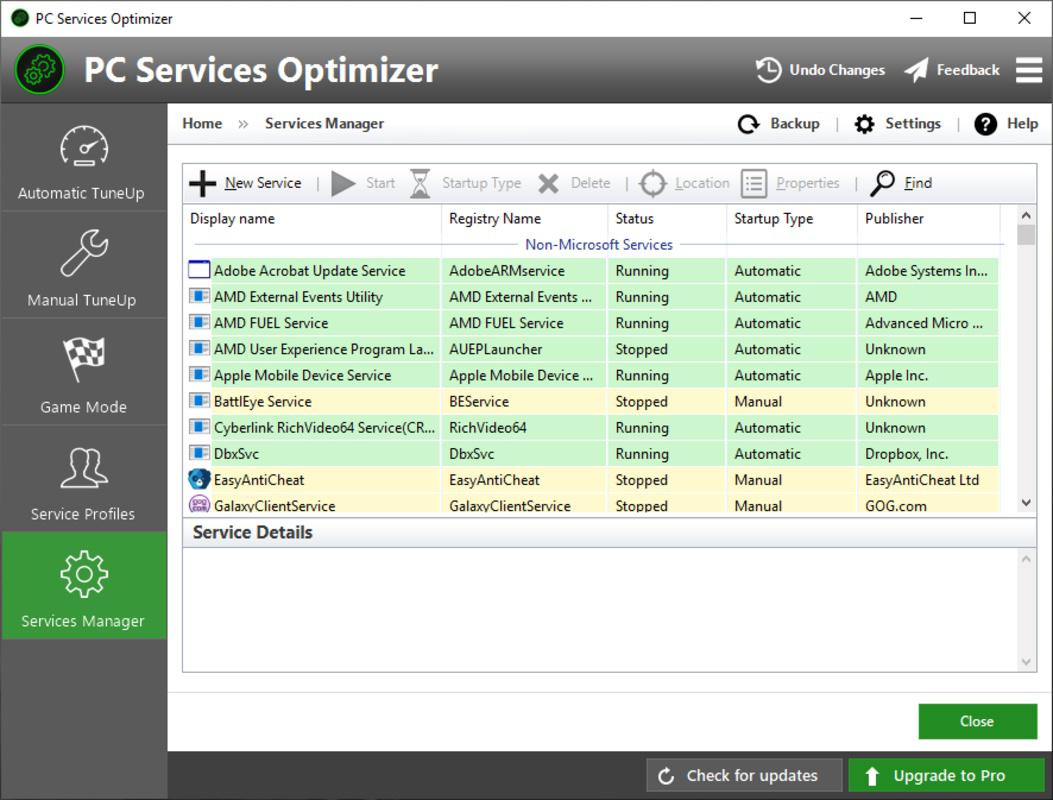Click Upgrade to Pro button
1053x800 pixels.
946,776
